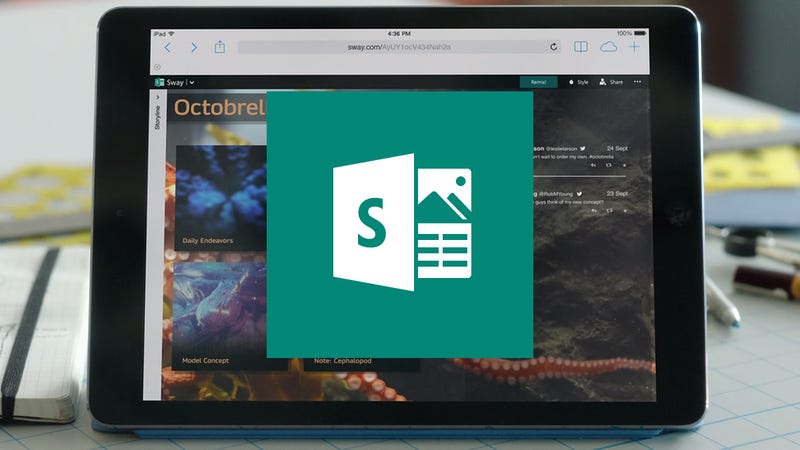Open the dropdown chevron beside Sway
The height and width of the screenshot is (450, 800).
pyautogui.click(x=192, y=82)
